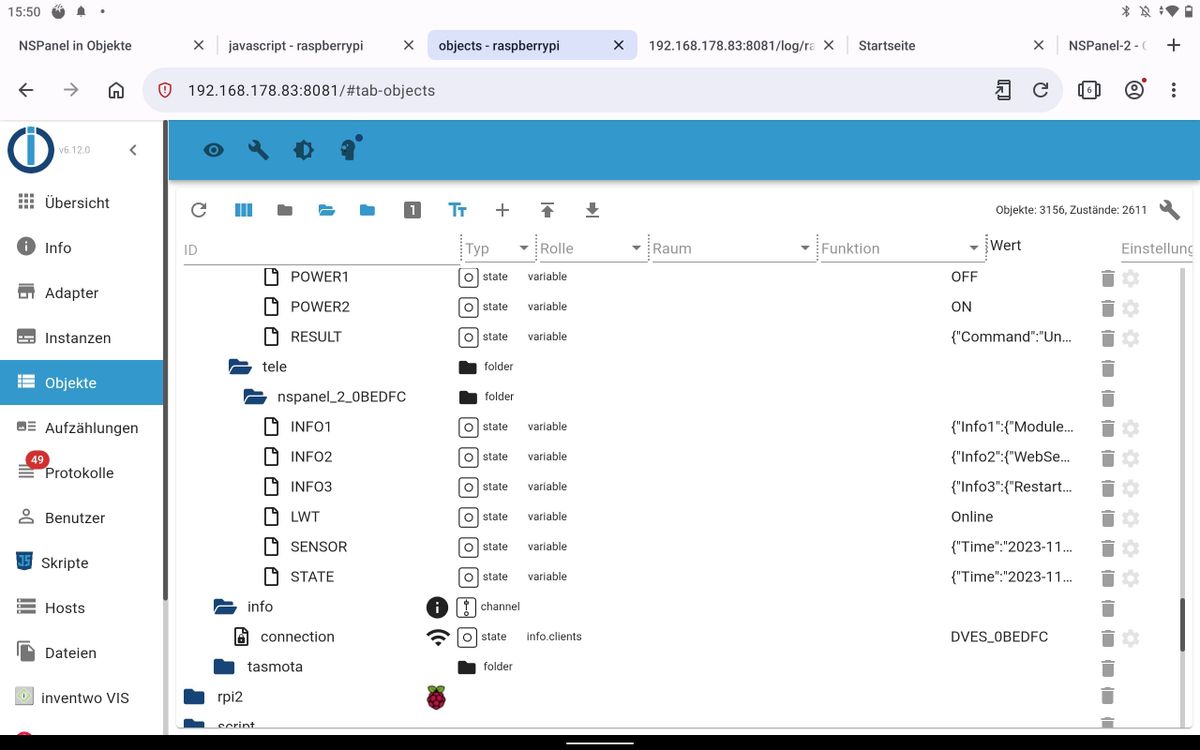This screenshot has height=750, width=1200.
Task: Open Aufzählungen in sidebar
Action: [x=81, y=427]
